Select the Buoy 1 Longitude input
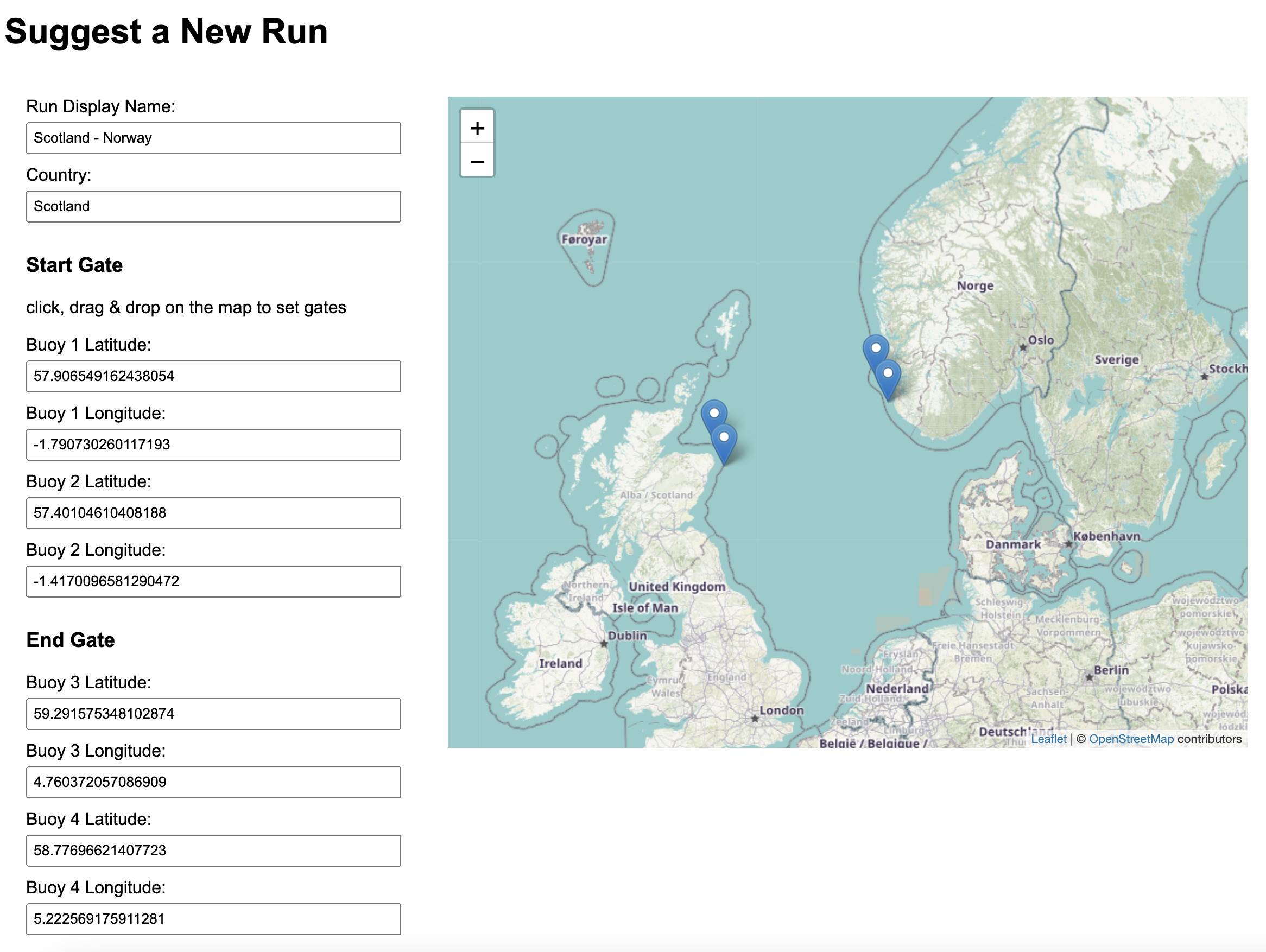Viewport: 1266px width, 952px height. point(213,445)
